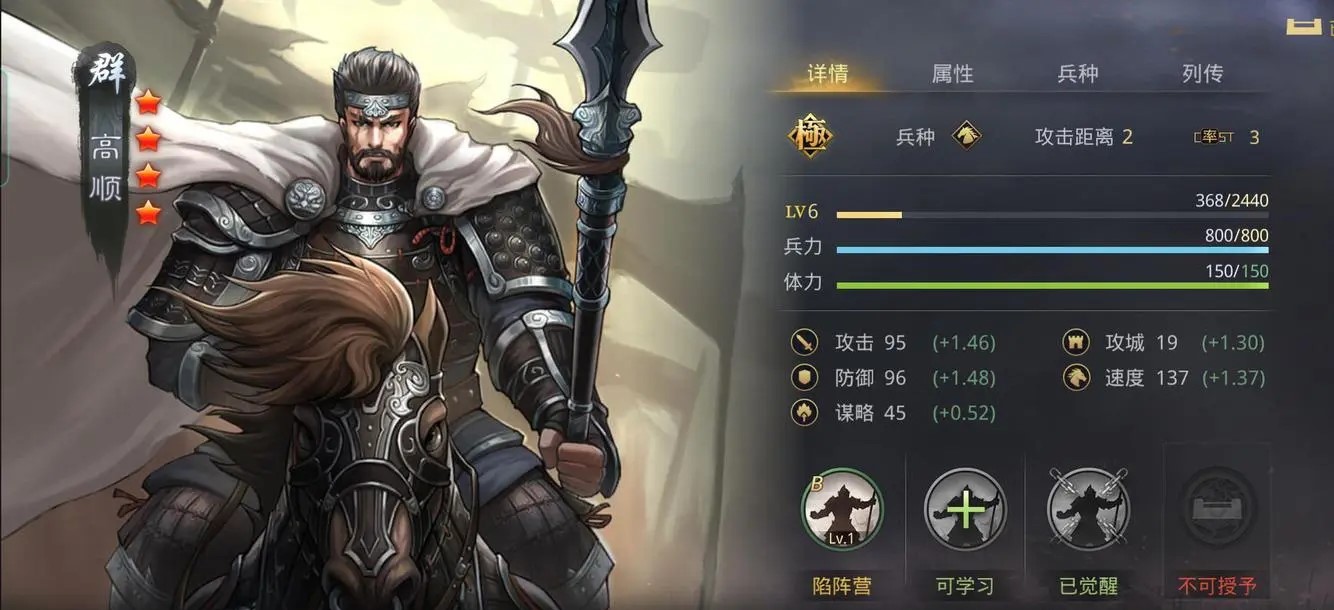Click the 极 hexagon rarity badge

pos(811,137)
